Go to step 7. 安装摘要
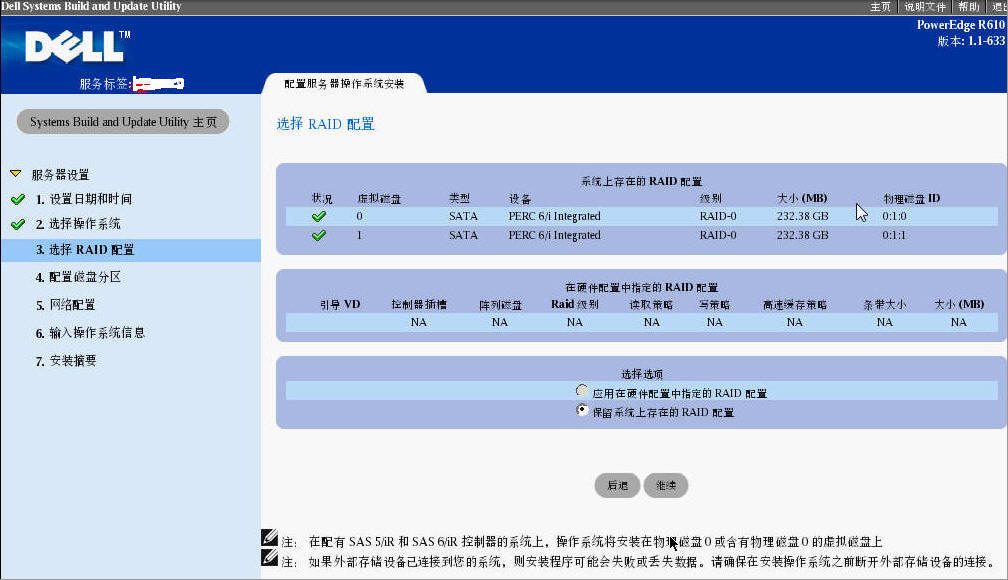Viewport: 1008px width, 580px height. [x=66, y=361]
